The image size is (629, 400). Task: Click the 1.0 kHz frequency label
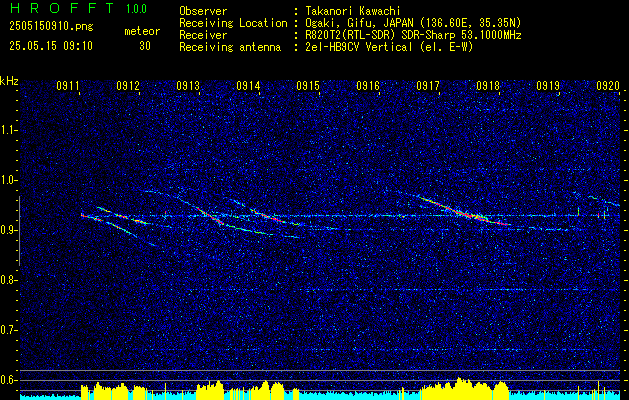click(9, 180)
